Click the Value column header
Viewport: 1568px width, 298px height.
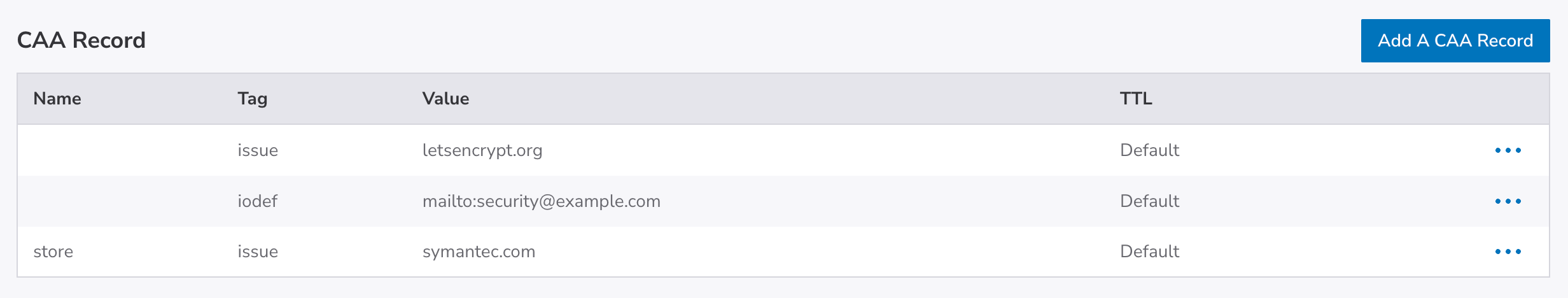pyautogui.click(x=445, y=99)
